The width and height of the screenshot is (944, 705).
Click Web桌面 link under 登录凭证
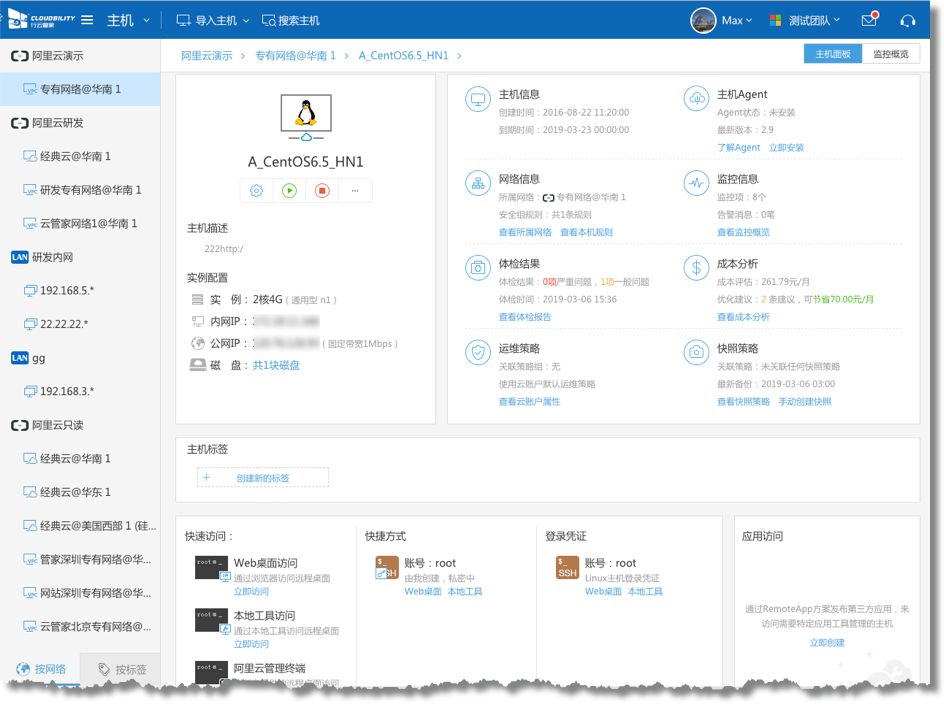point(603,592)
